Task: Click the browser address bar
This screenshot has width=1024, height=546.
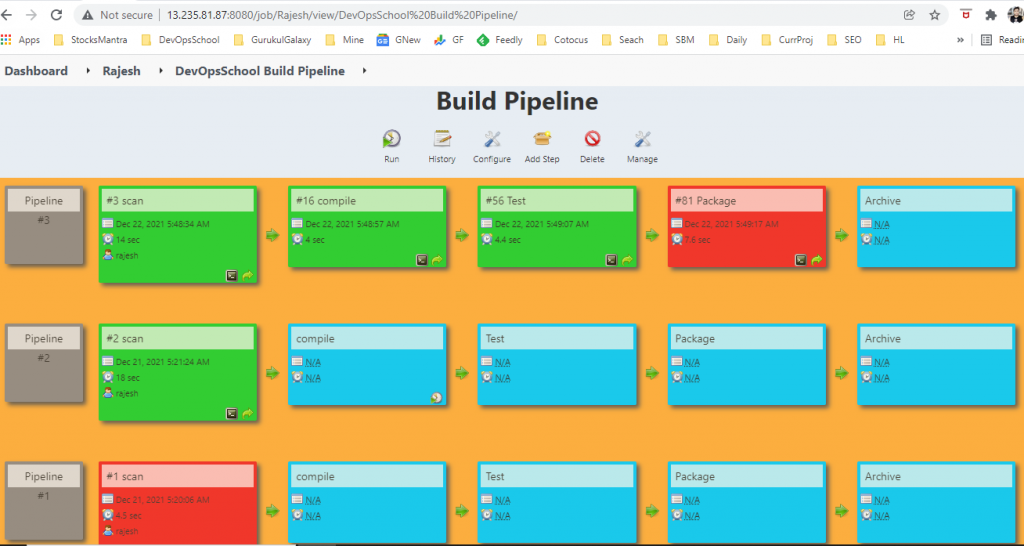Action: 500,15
